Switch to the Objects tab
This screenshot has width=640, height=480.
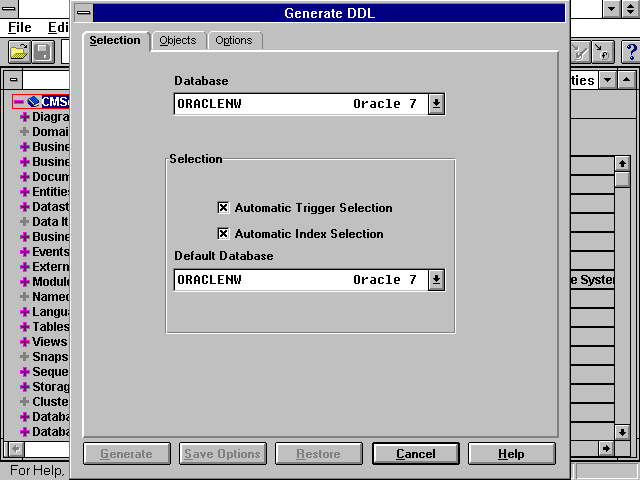point(178,40)
